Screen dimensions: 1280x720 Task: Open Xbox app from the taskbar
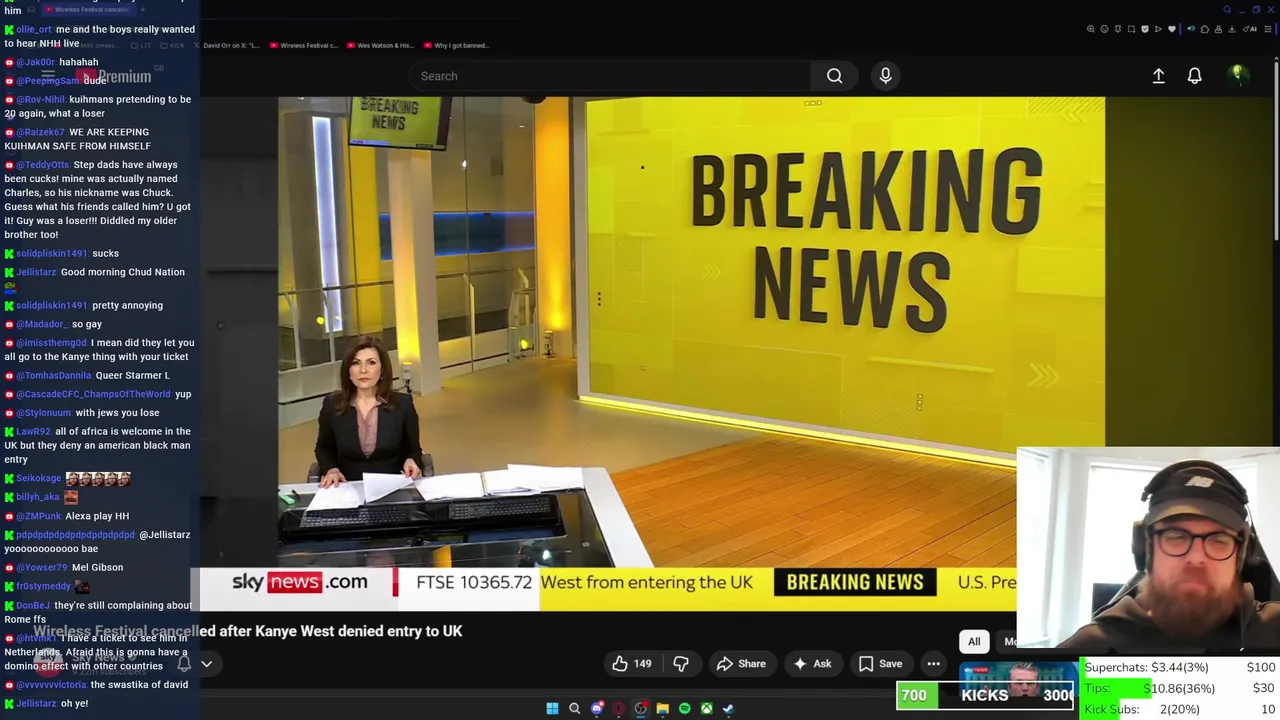pos(706,708)
